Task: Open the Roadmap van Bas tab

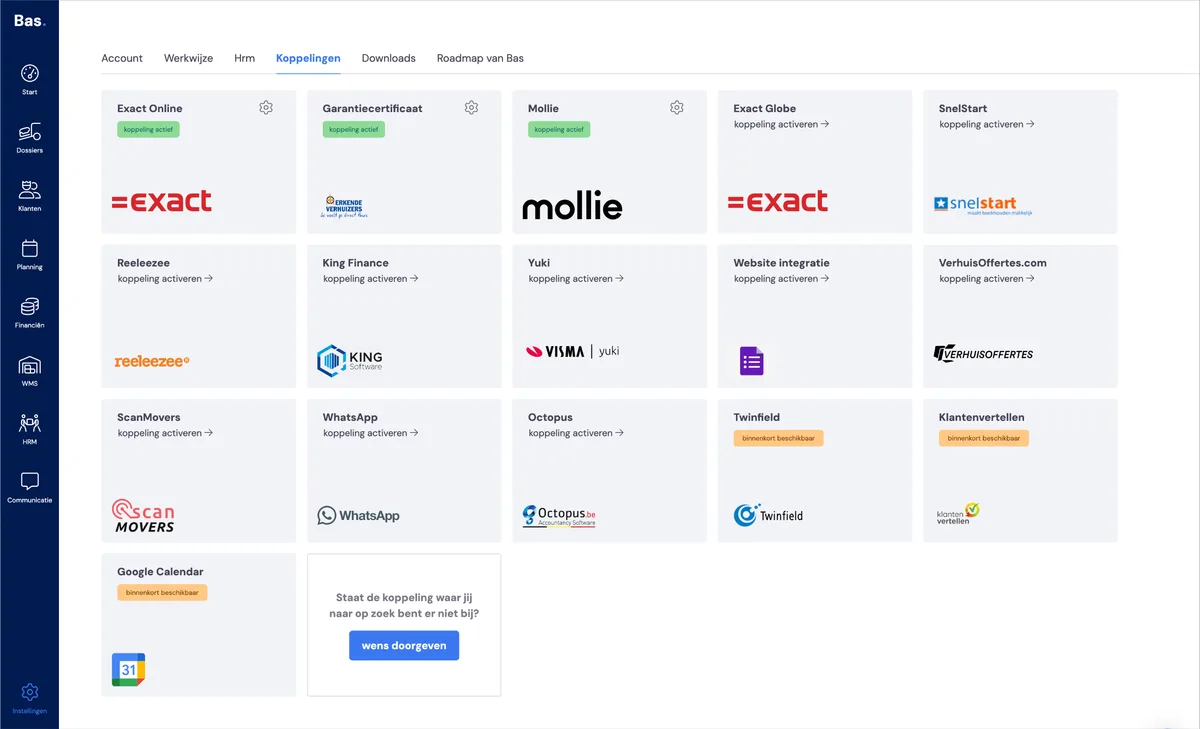Action: pyautogui.click(x=480, y=58)
